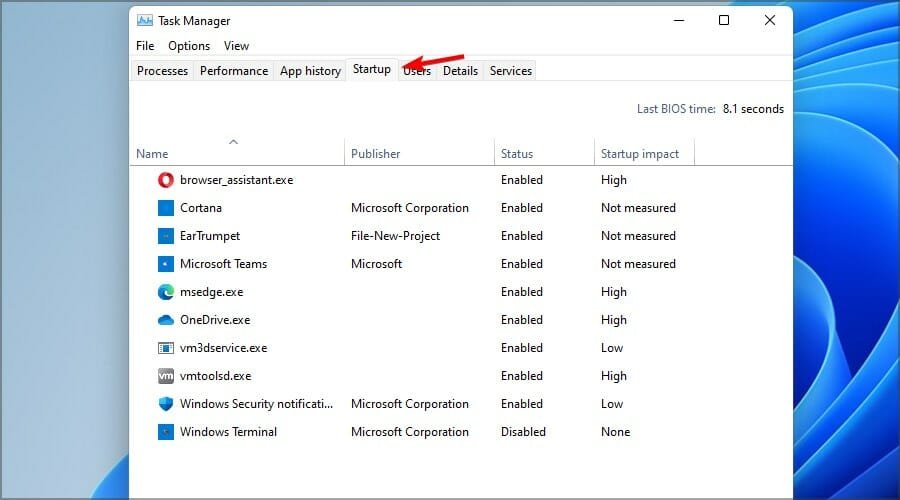Click the File-New-Project publisher cell
This screenshot has height=500, width=900.
click(395, 236)
